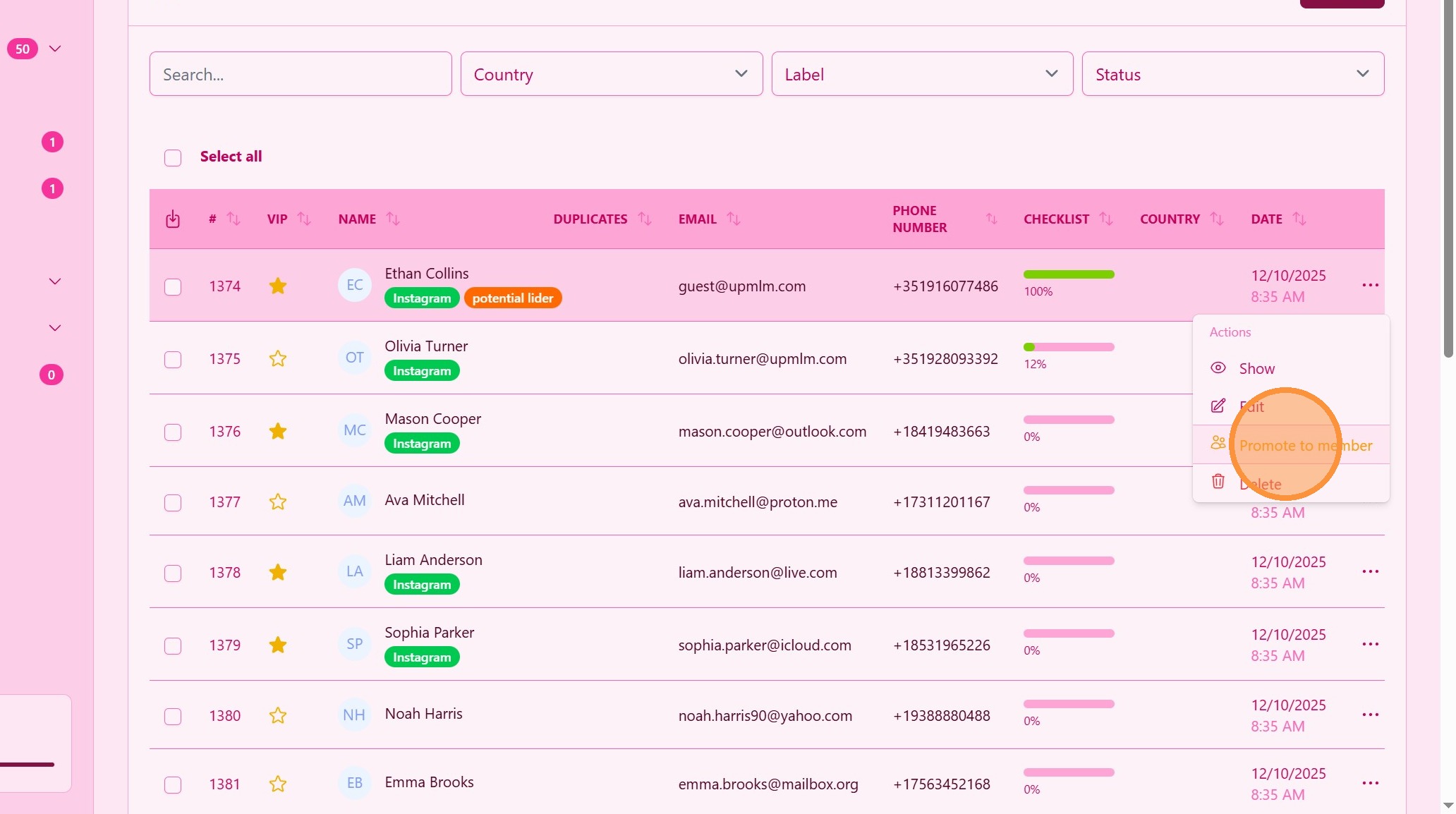
Task: Select Promote to member action
Action: (1305, 446)
